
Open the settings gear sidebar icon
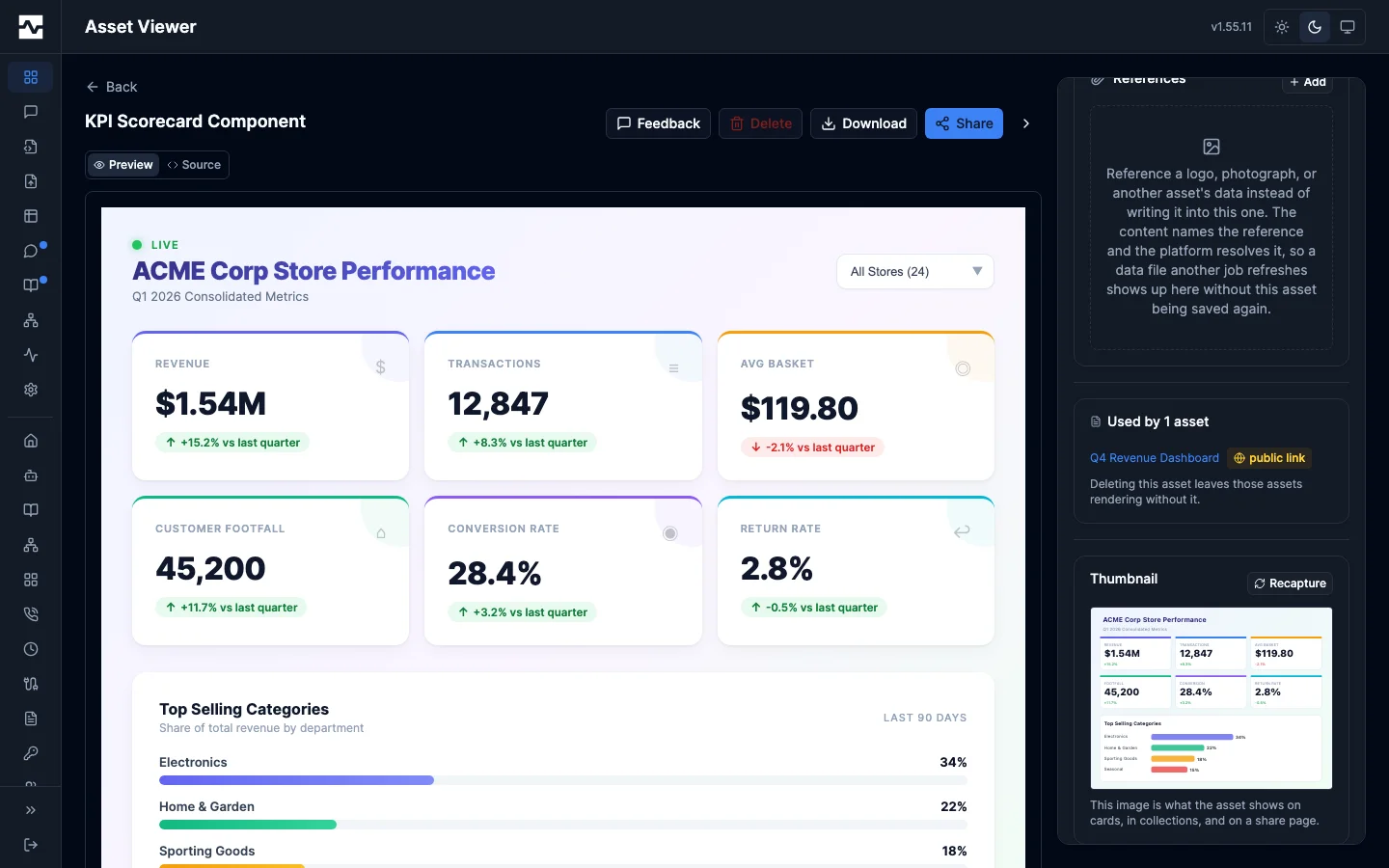pos(31,390)
